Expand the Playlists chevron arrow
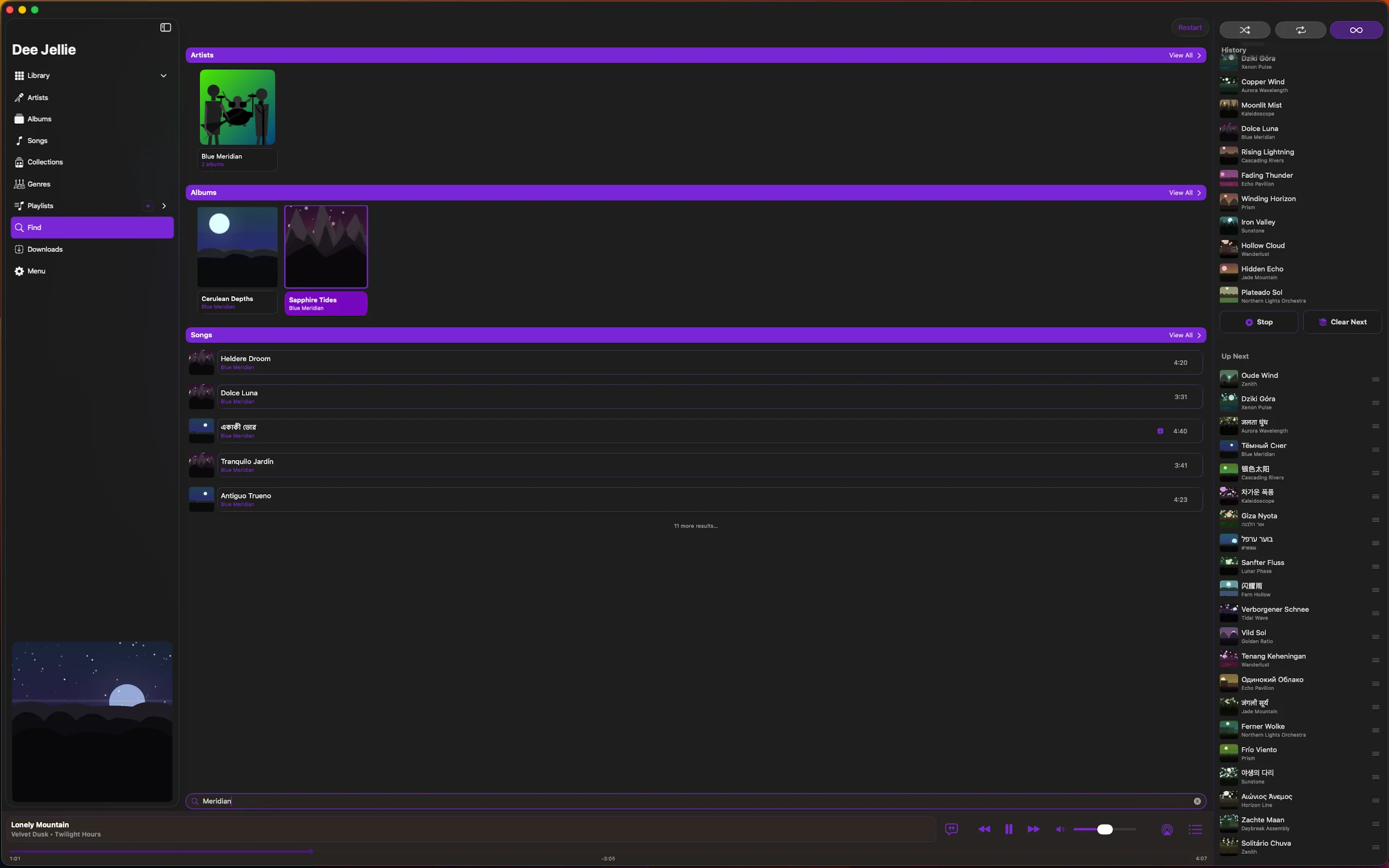The image size is (1389, 868). pos(164,206)
